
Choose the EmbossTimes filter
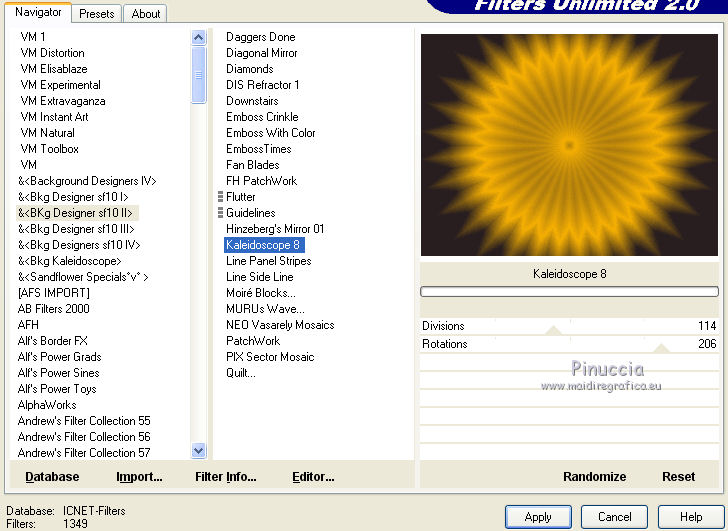pyautogui.click(x=259, y=149)
